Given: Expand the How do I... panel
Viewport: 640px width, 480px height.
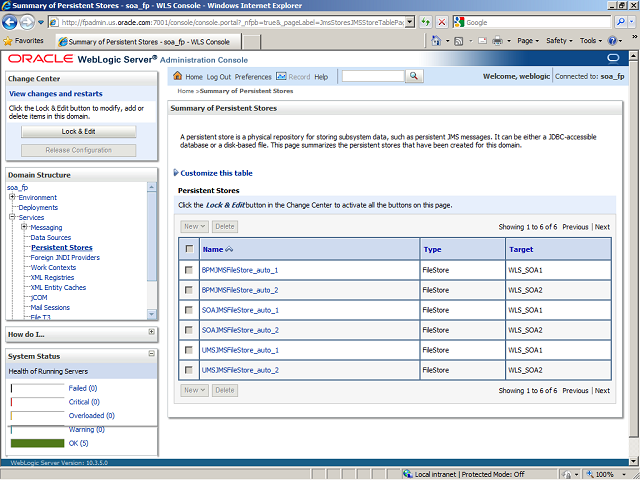Looking at the screenshot, I should click(151, 332).
